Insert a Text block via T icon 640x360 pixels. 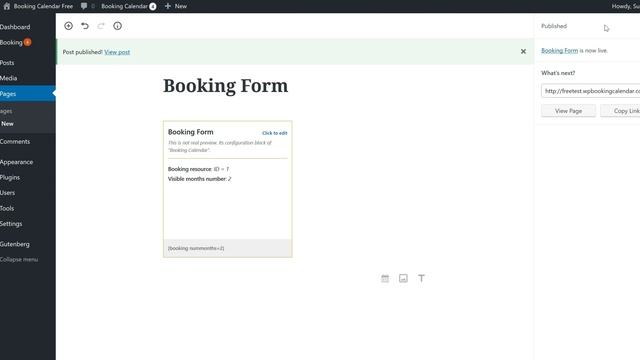[421, 278]
